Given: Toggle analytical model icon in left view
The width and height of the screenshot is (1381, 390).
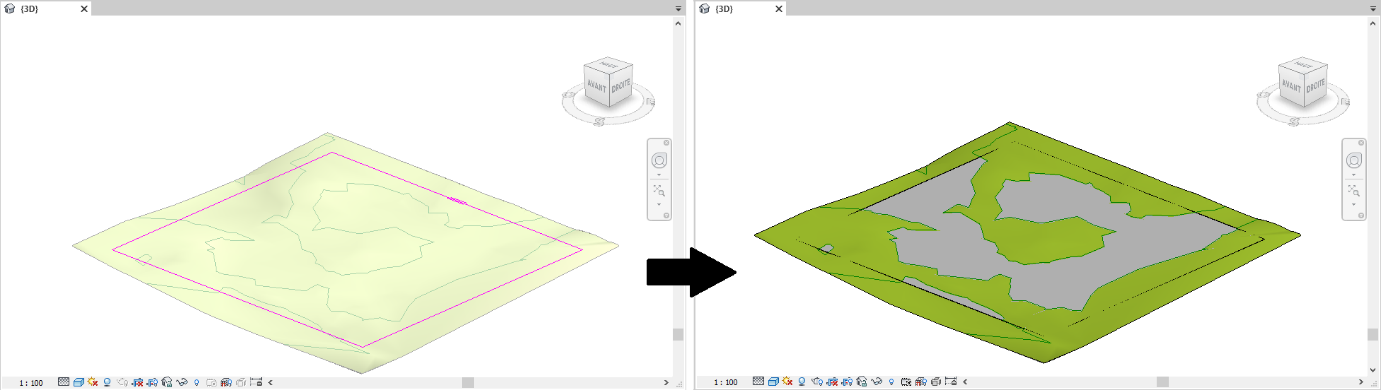Looking at the screenshot, I should point(226,382).
